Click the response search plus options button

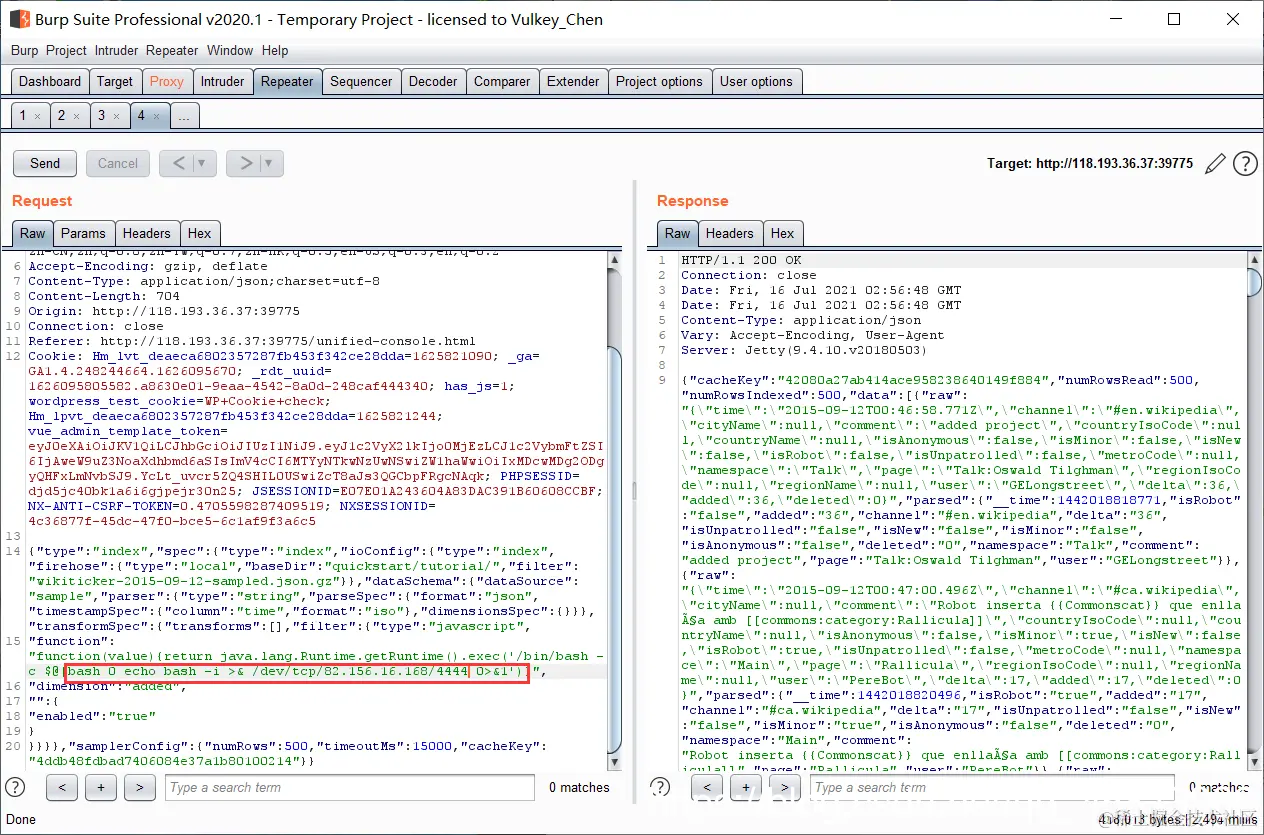pyautogui.click(x=746, y=787)
